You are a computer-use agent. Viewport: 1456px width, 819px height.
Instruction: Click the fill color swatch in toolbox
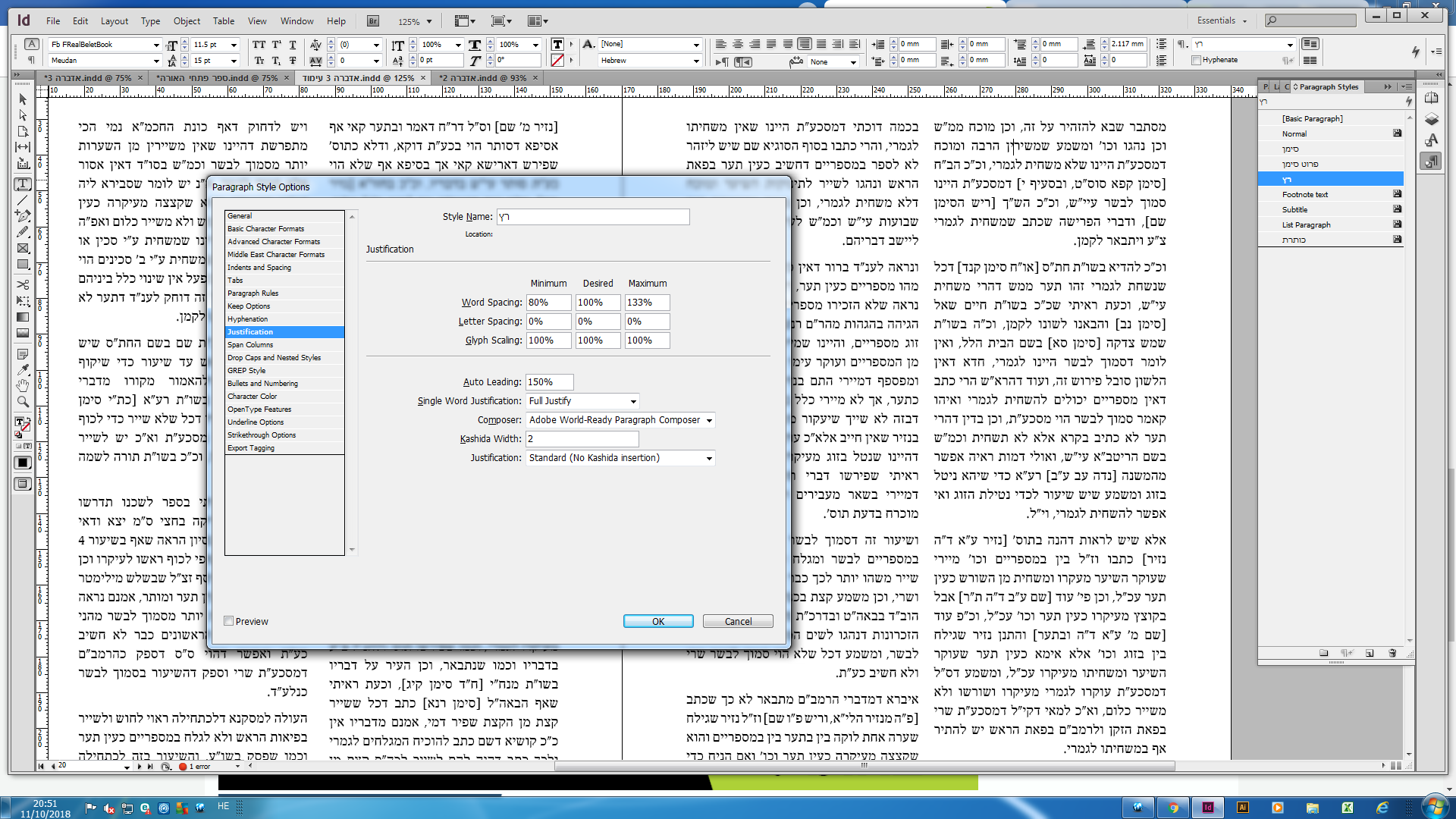[x=20, y=422]
